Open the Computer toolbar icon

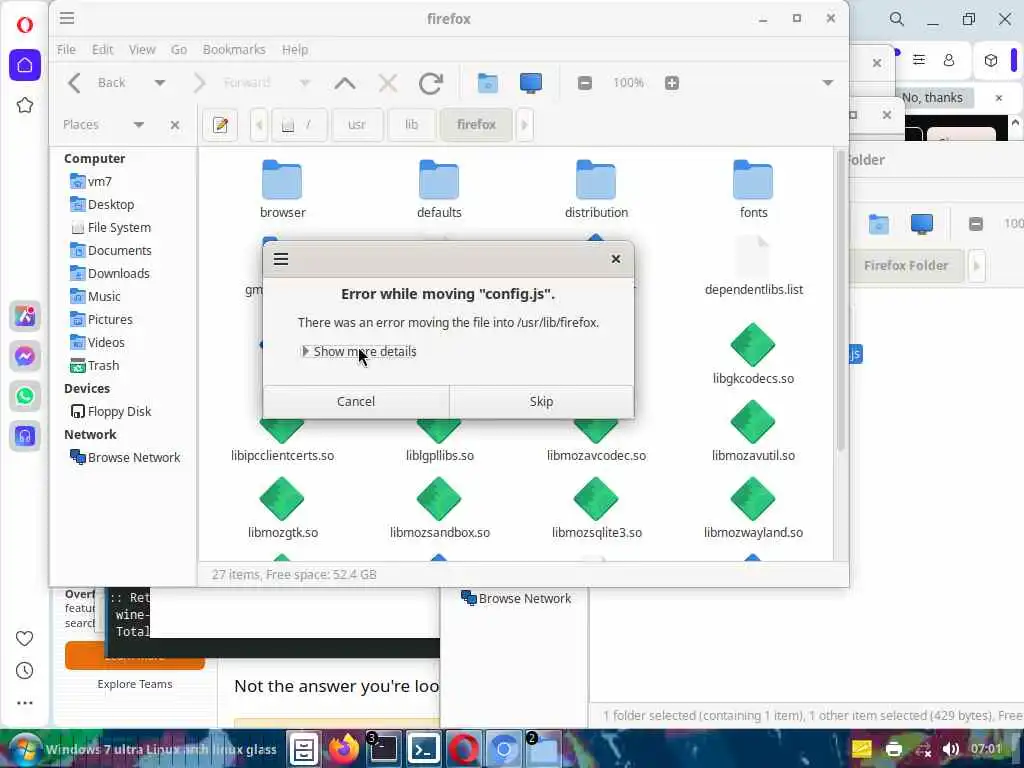click(531, 83)
